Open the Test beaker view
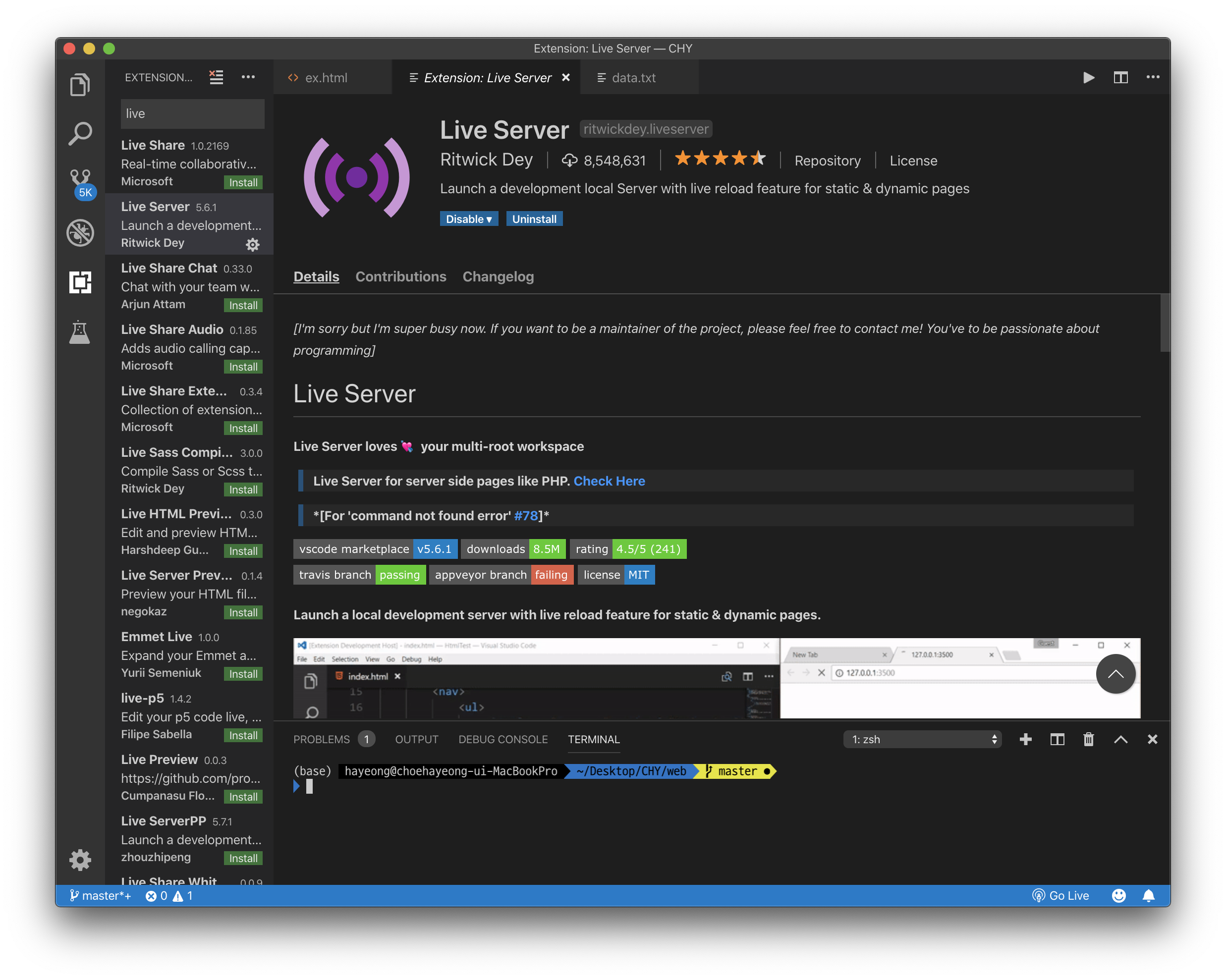This screenshot has width=1226, height=980. tap(80, 332)
